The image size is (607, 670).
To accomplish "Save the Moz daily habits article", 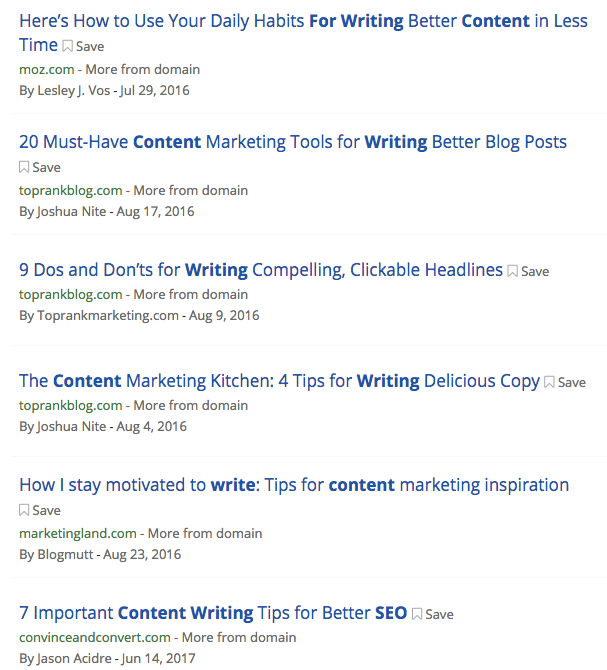I will tap(83, 46).
